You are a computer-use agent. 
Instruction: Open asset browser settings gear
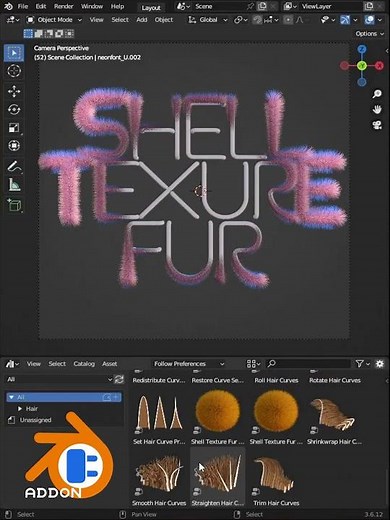380,364
